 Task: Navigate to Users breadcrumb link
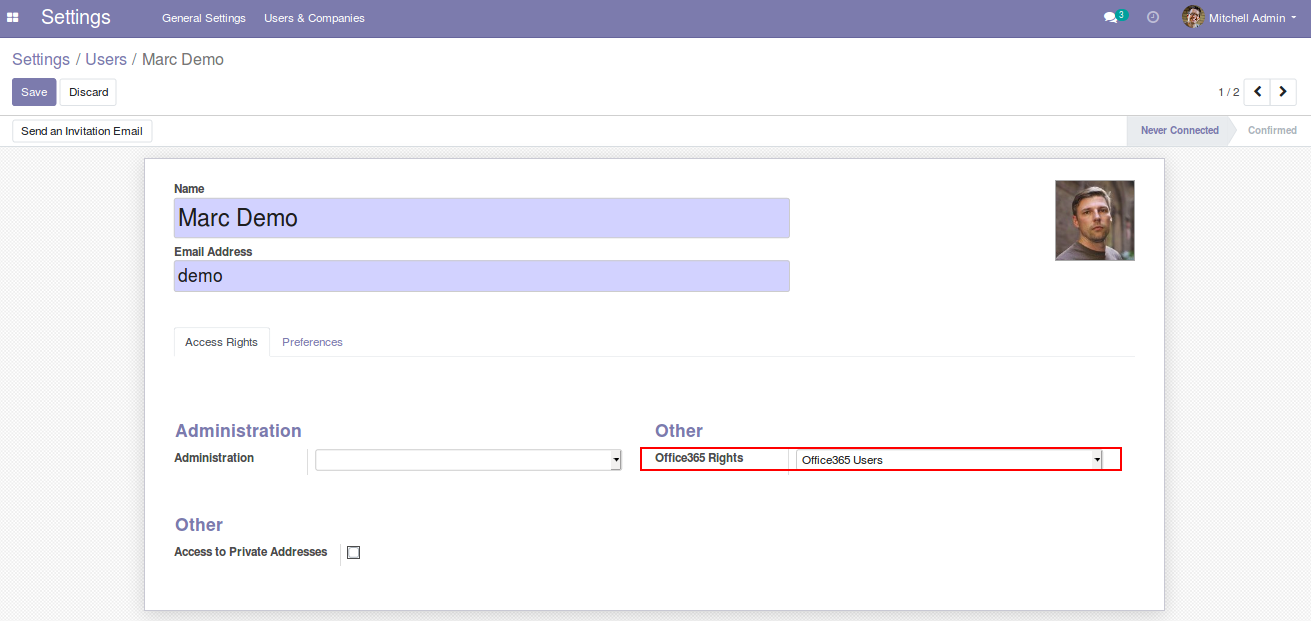click(106, 60)
